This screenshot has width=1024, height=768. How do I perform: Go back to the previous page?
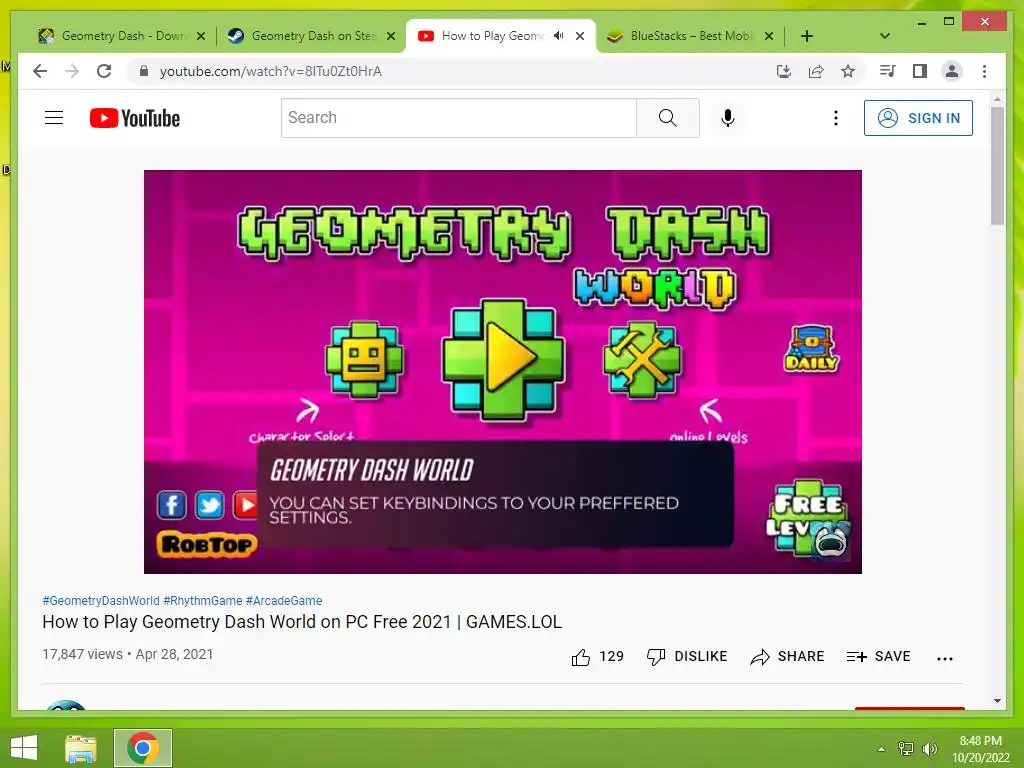click(x=40, y=71)
